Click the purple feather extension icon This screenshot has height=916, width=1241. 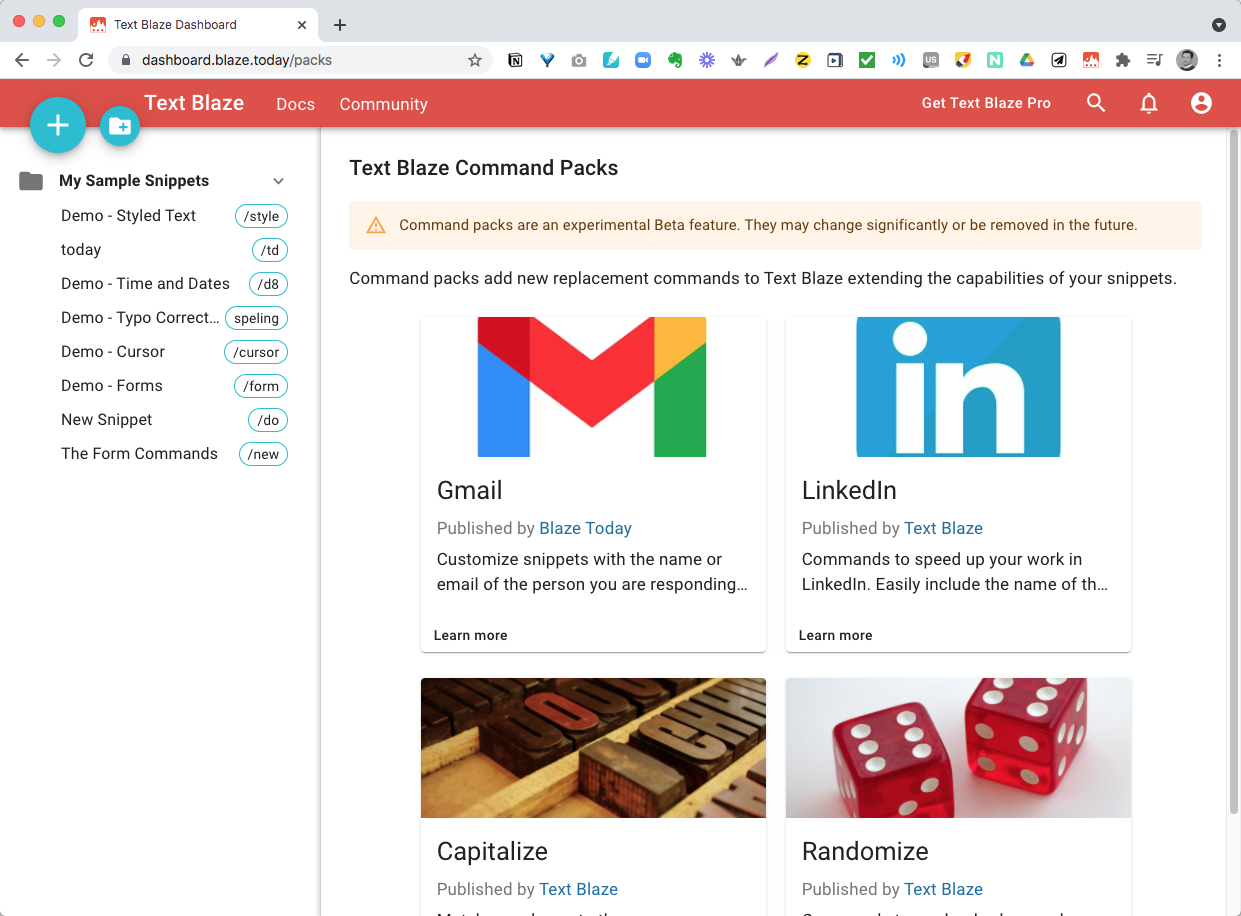770,60
